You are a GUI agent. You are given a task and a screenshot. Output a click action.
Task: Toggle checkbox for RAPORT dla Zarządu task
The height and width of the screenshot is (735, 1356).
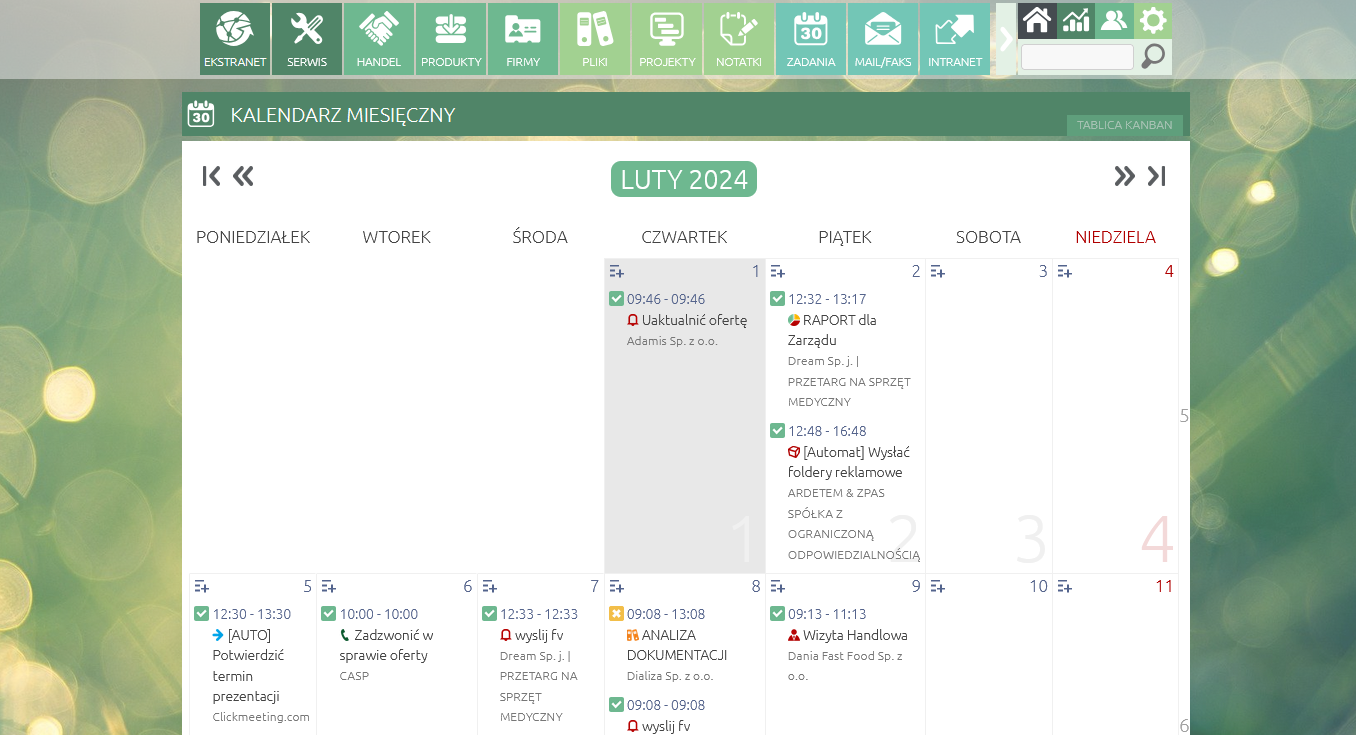point(777,298)
